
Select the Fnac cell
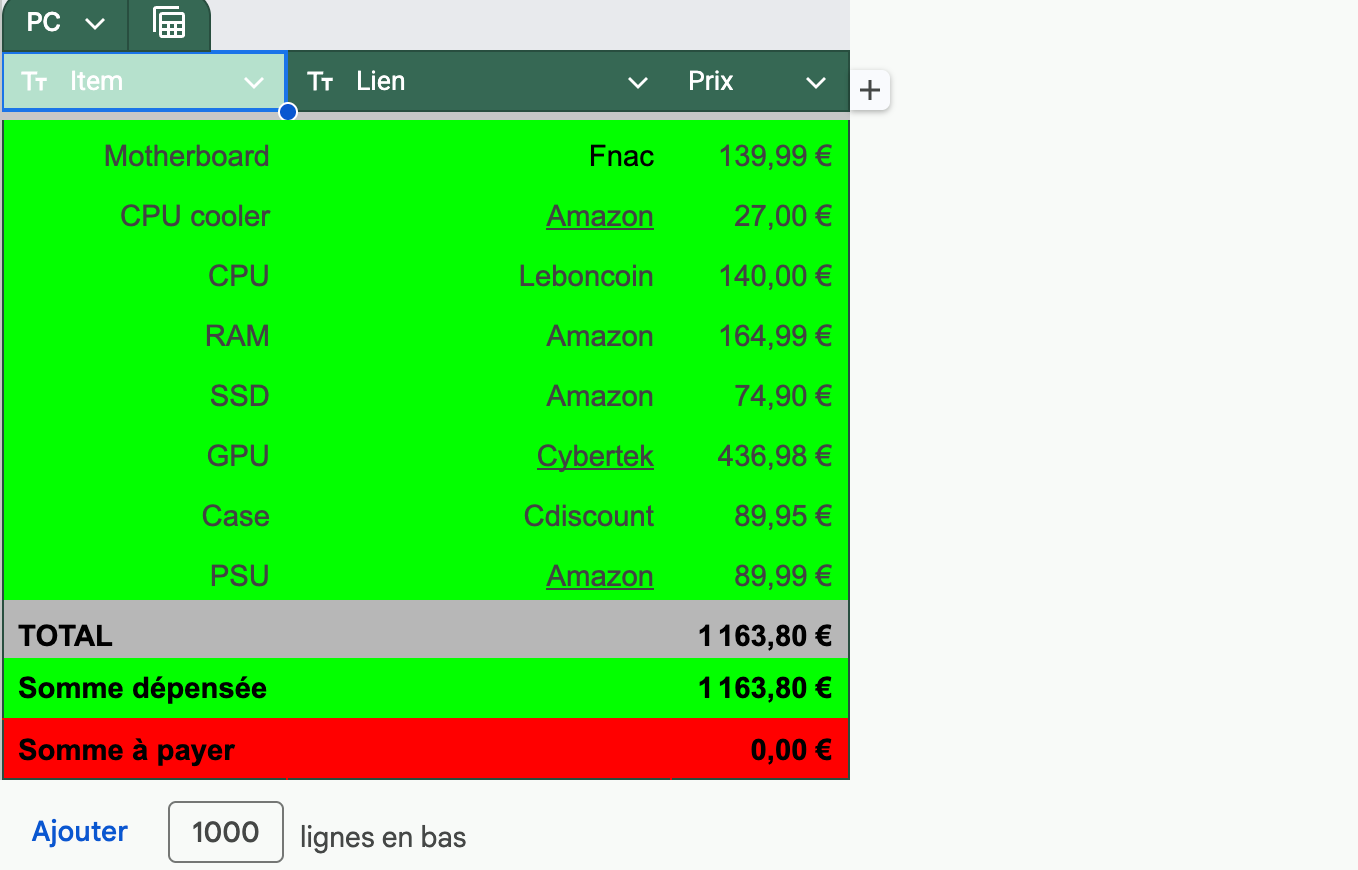click(621, 156)
